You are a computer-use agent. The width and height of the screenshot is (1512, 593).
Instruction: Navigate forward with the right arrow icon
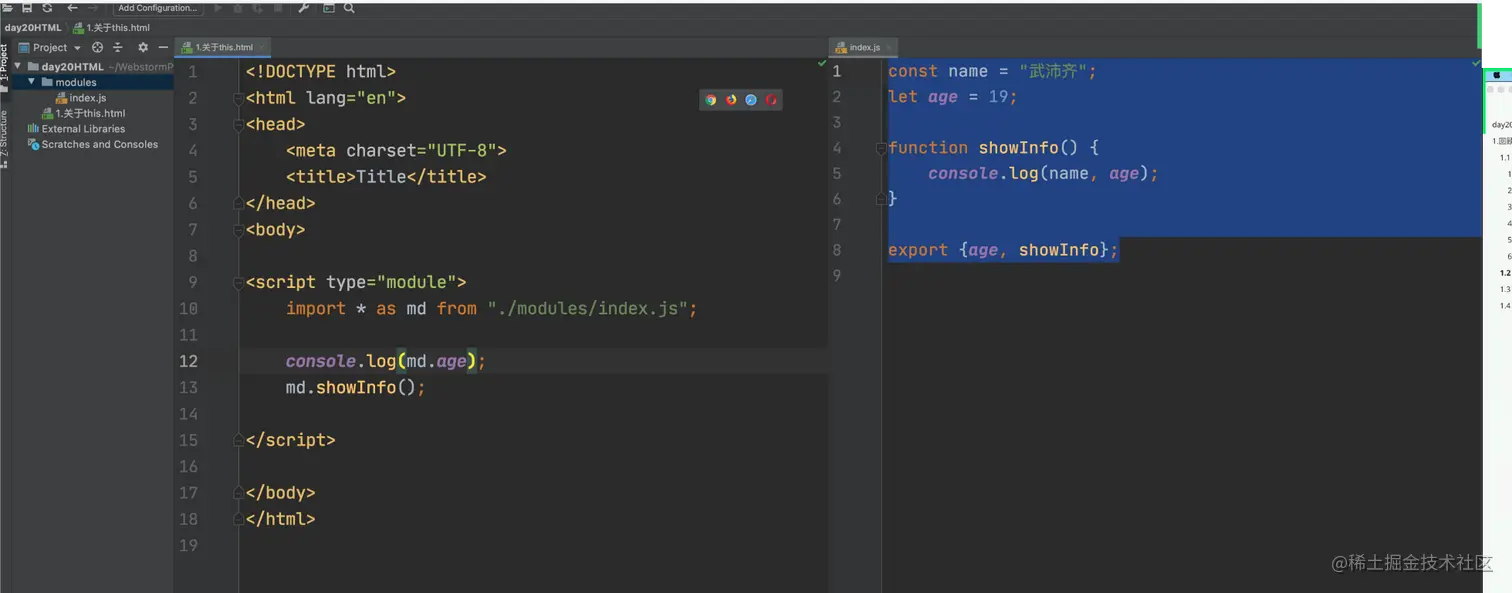[x=93, y=8]
